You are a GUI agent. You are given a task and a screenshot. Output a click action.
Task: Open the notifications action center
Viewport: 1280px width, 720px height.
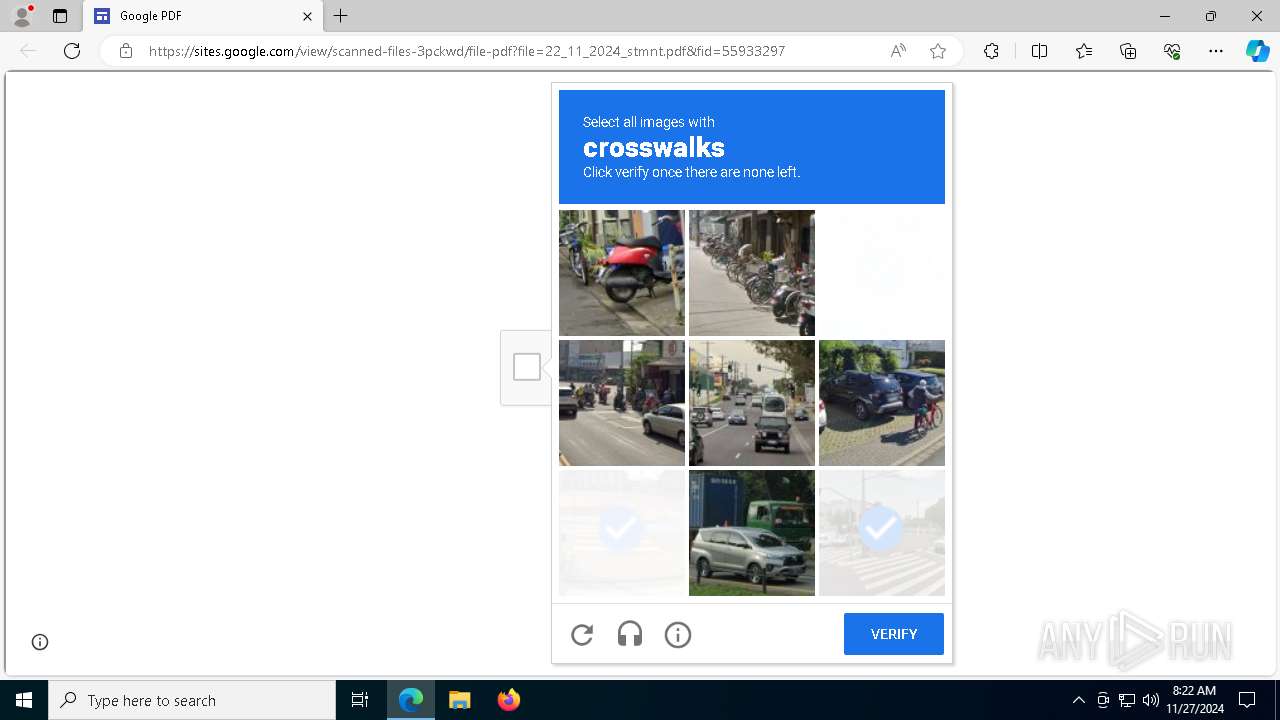1247,700
